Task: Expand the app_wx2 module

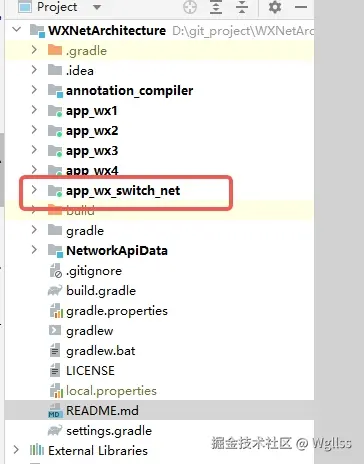Action: [x=34, y=130]
